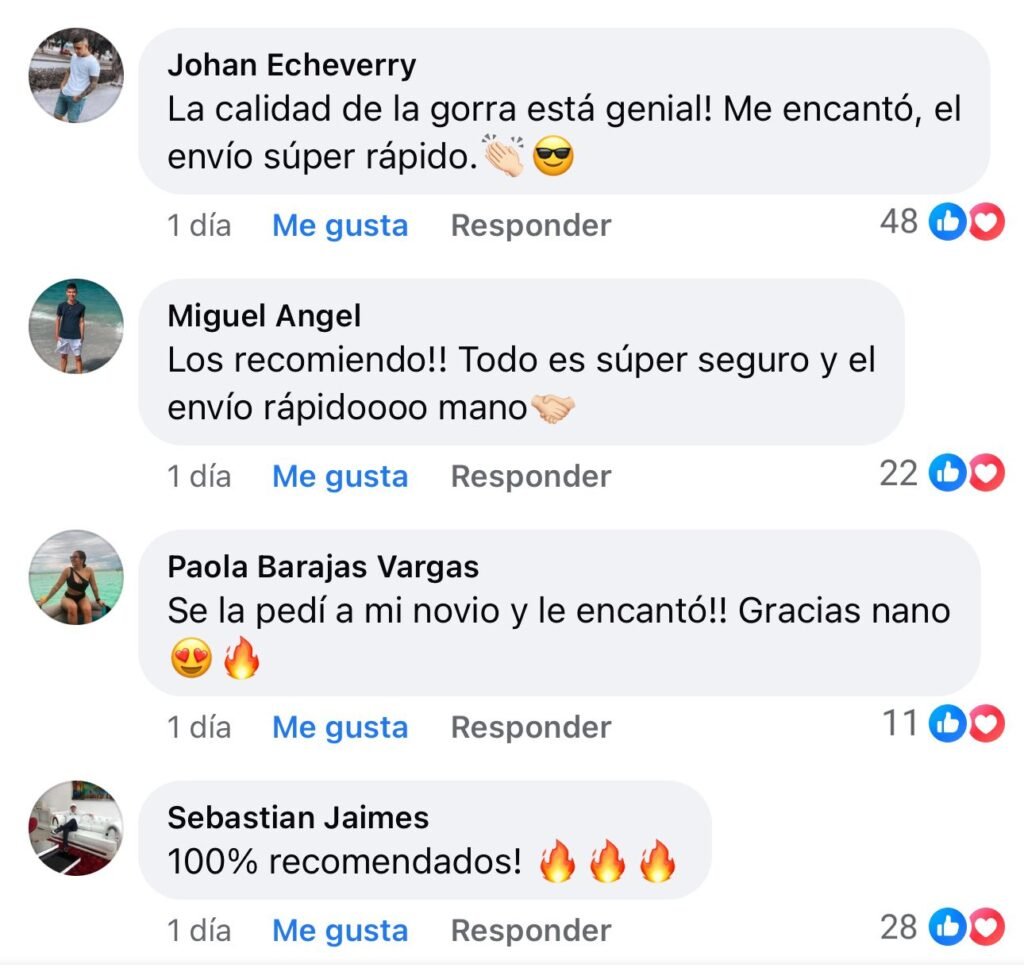Click the heart reaction icon on Johan Echeverry's comment
1024x968 pixels.
pyautogui.click(x=986, y=222)
